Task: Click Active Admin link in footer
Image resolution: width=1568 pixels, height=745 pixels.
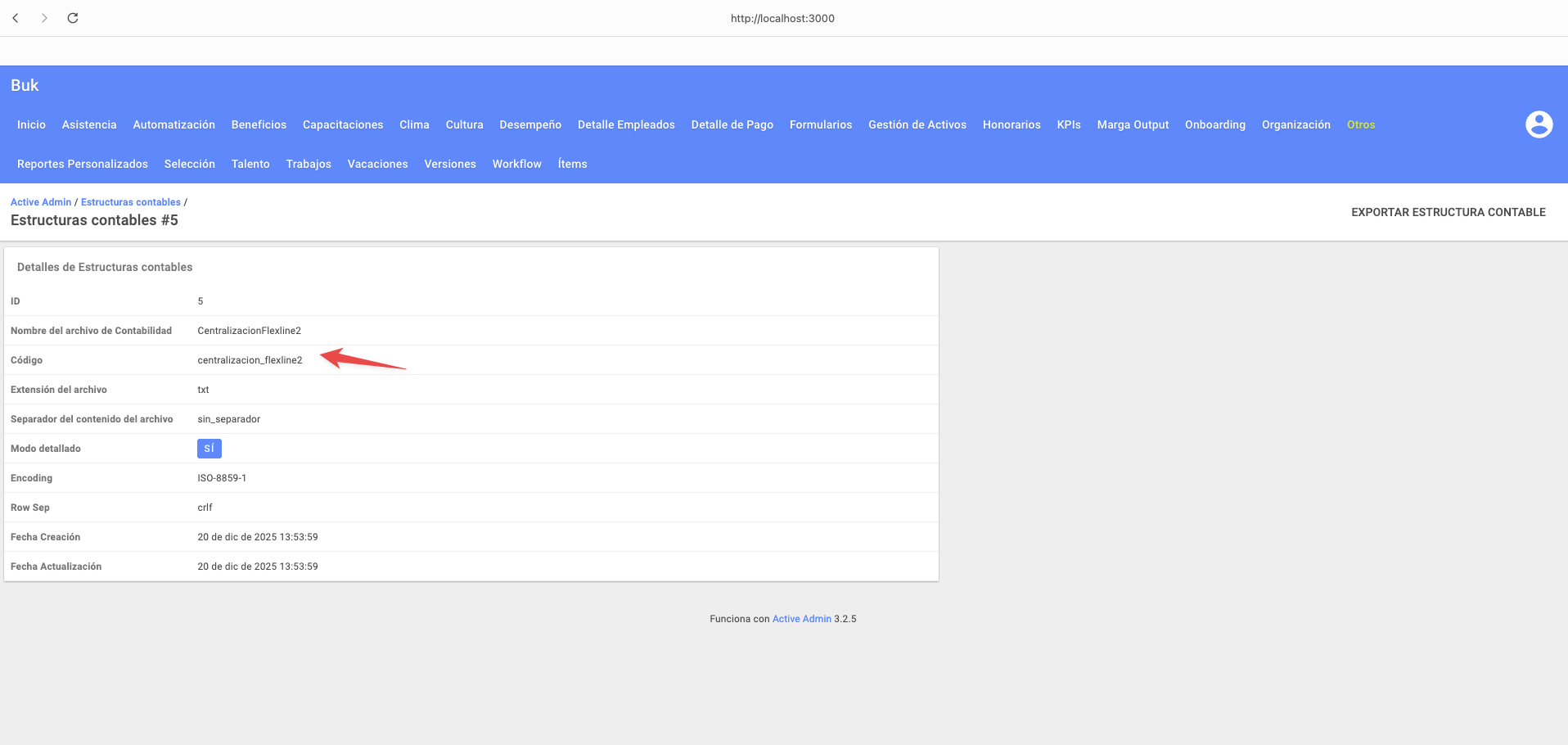Action: pos(801,619)
